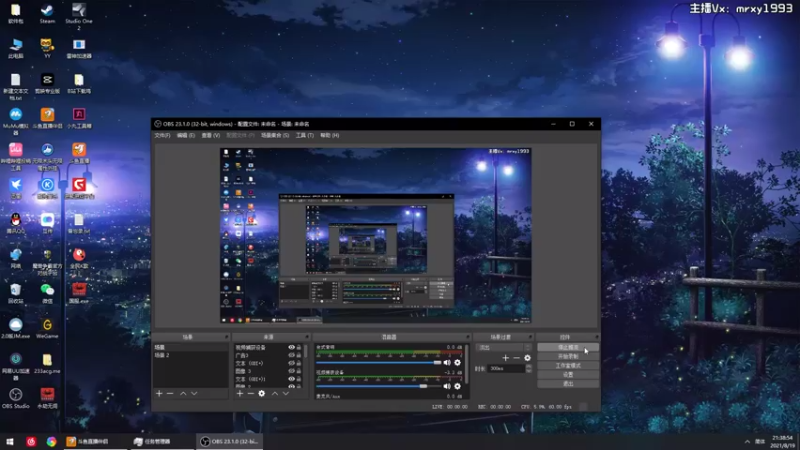Move the scene down with the down arrow

194,393
